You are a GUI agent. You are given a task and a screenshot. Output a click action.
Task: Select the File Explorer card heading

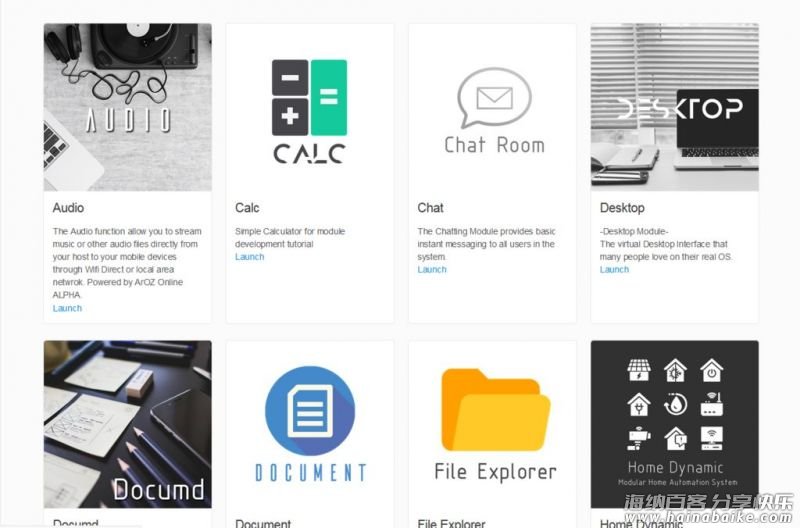[451, 523]
